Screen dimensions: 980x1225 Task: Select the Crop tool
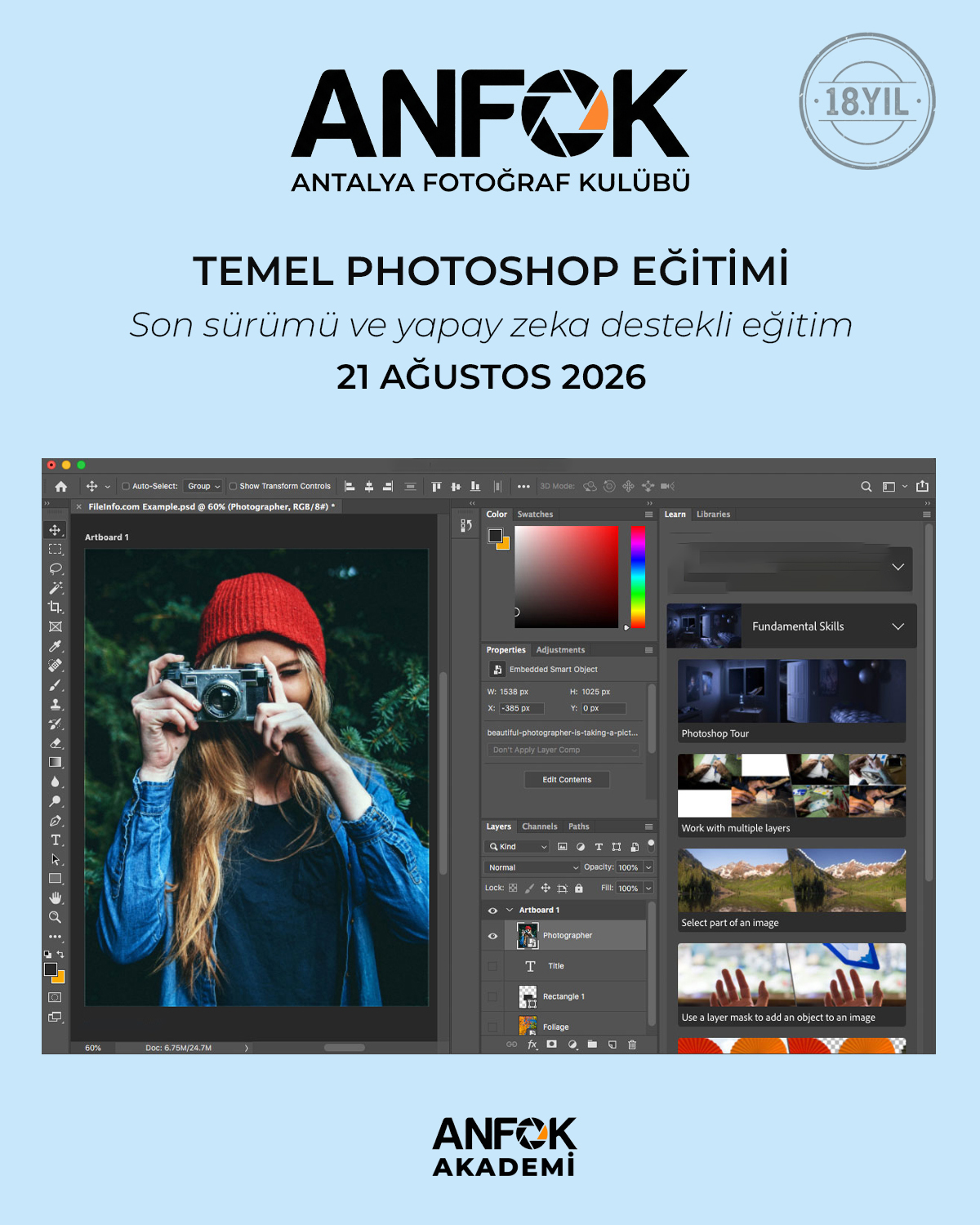pyautogui.click(x=55, y=608)
